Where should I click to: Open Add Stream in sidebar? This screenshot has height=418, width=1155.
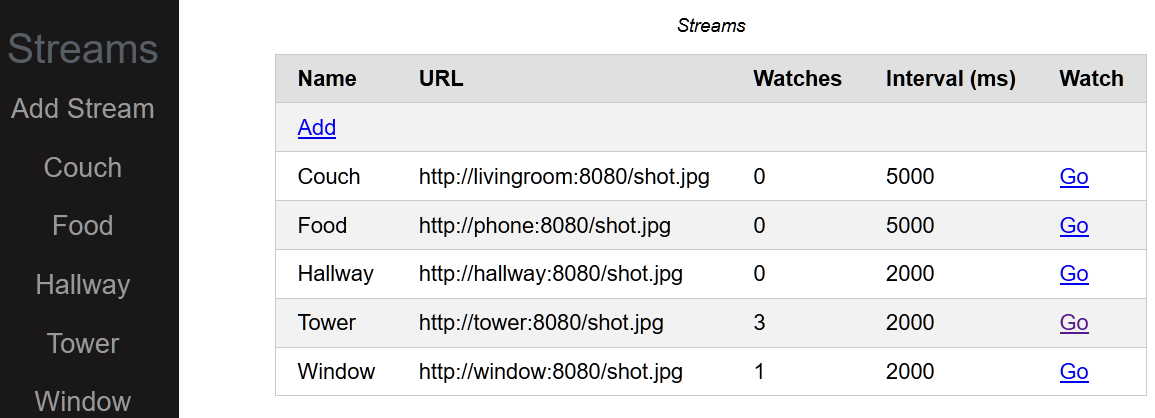[x=83, y=109]
